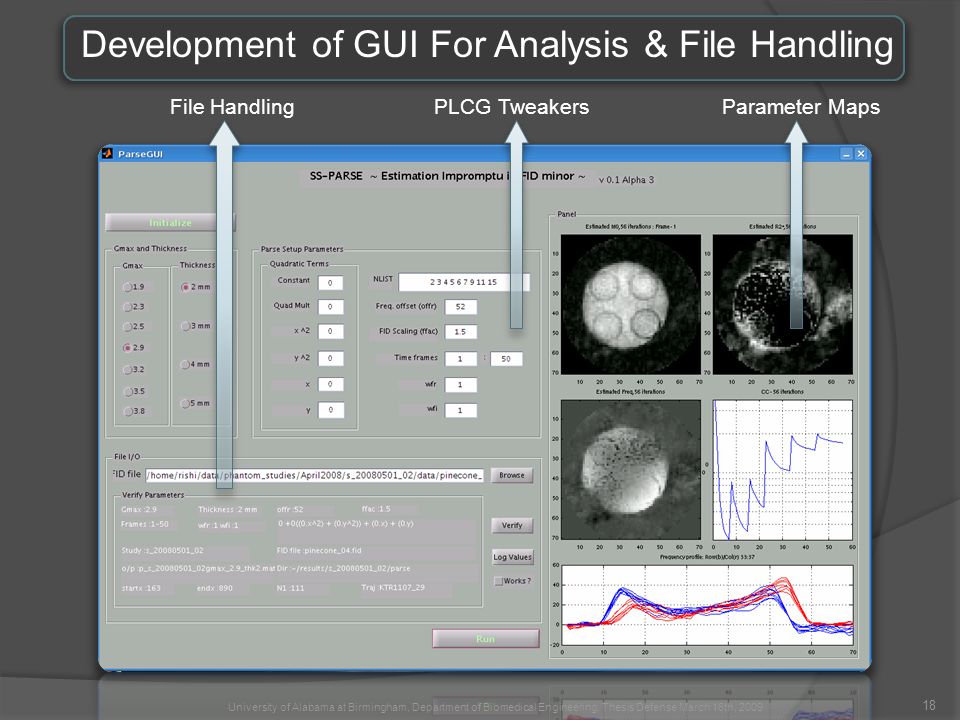The width and height of the screenshot is (960, 720).
Task: Click the wfi input field
Action: pos(460,410)
